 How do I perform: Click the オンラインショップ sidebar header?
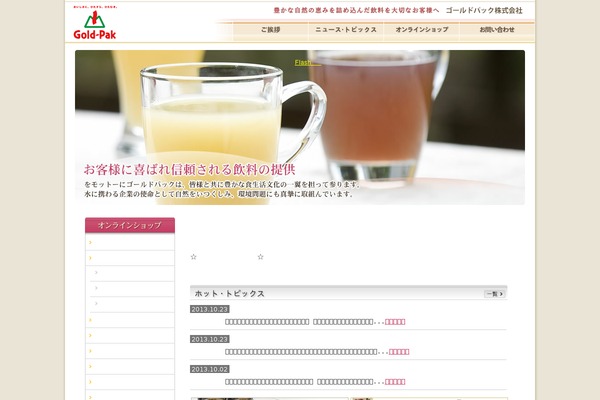(130, 225)
